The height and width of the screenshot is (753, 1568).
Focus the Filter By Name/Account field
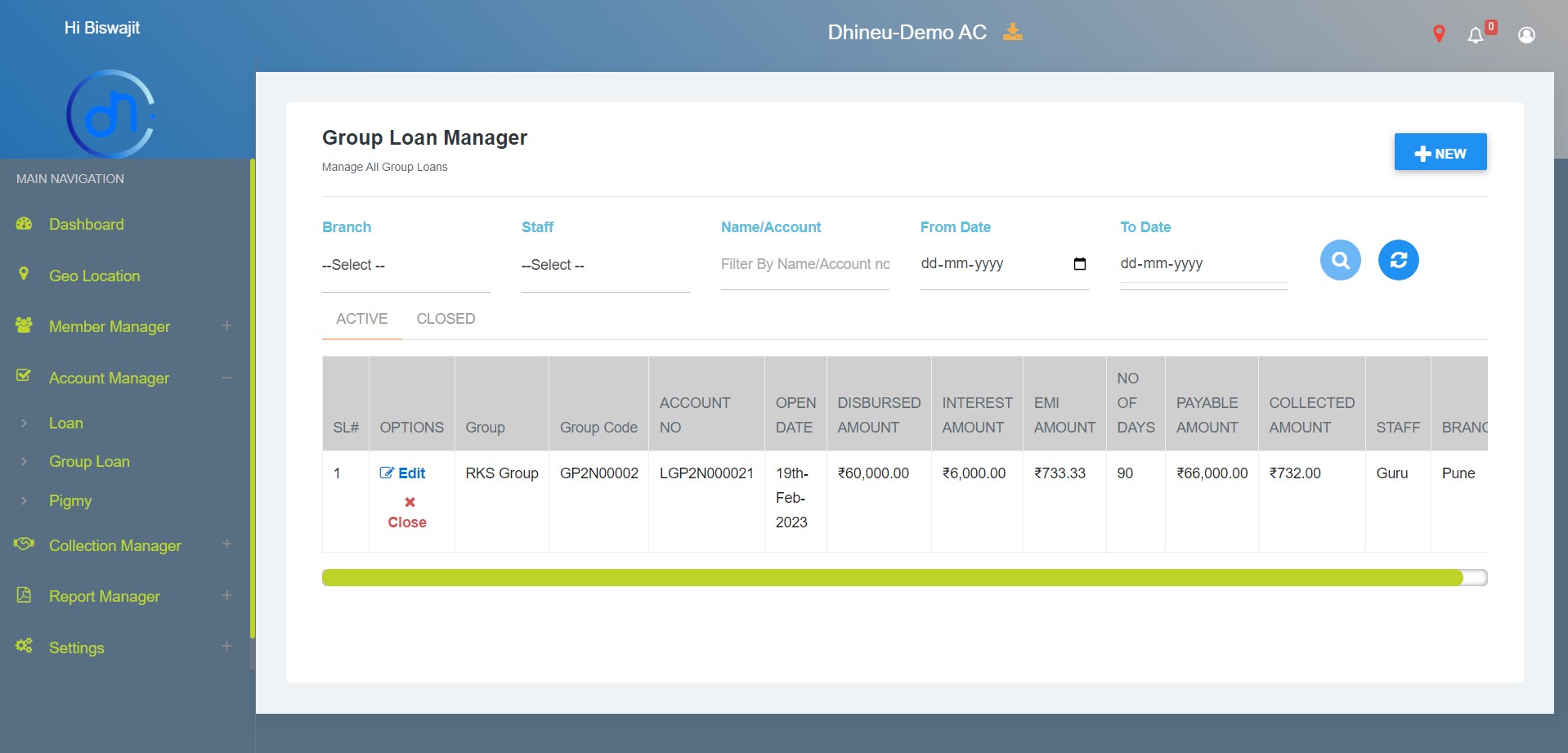[804, 264]
